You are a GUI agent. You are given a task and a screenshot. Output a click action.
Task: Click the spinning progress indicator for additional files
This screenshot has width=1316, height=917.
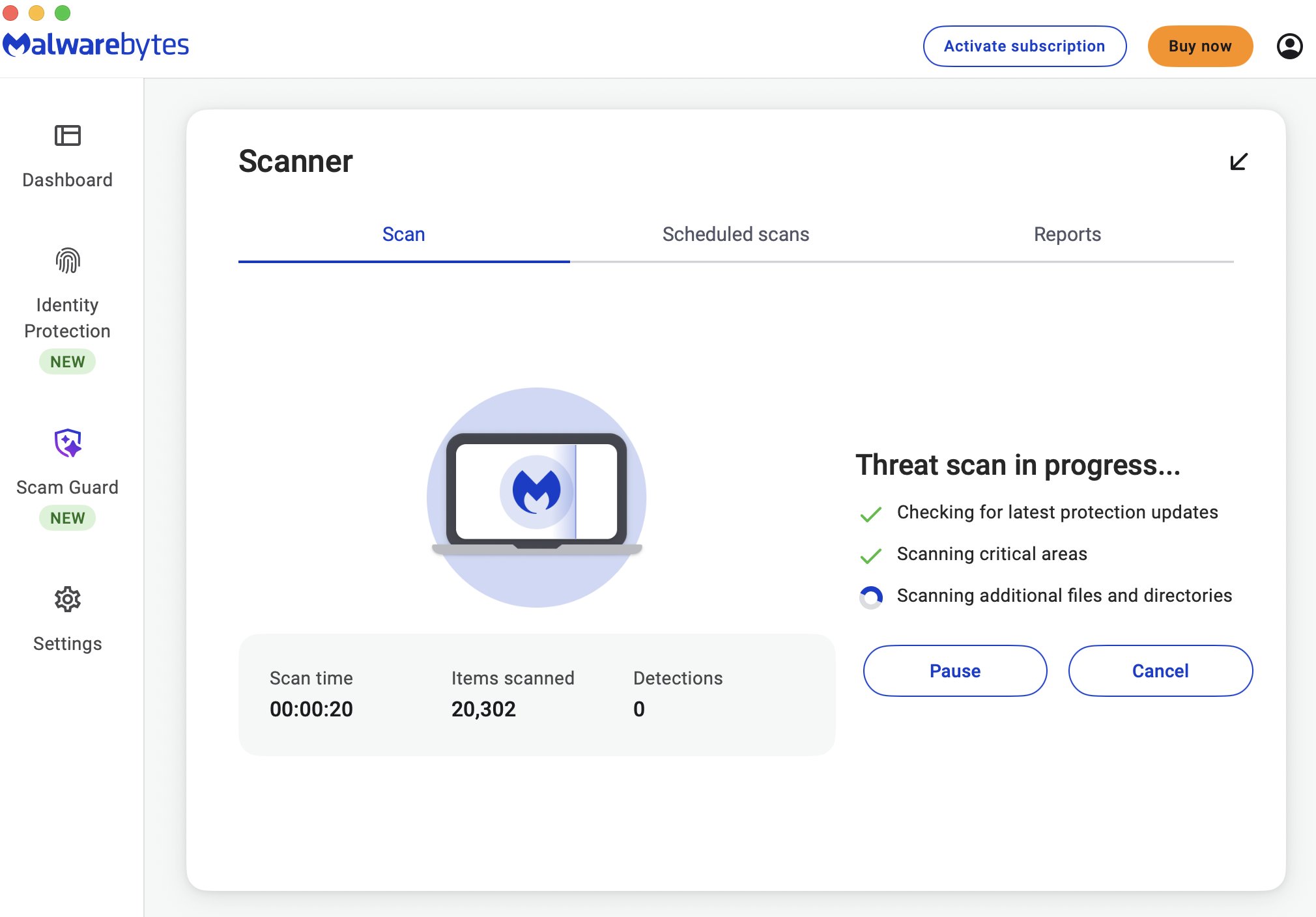(x=871, y=597)
